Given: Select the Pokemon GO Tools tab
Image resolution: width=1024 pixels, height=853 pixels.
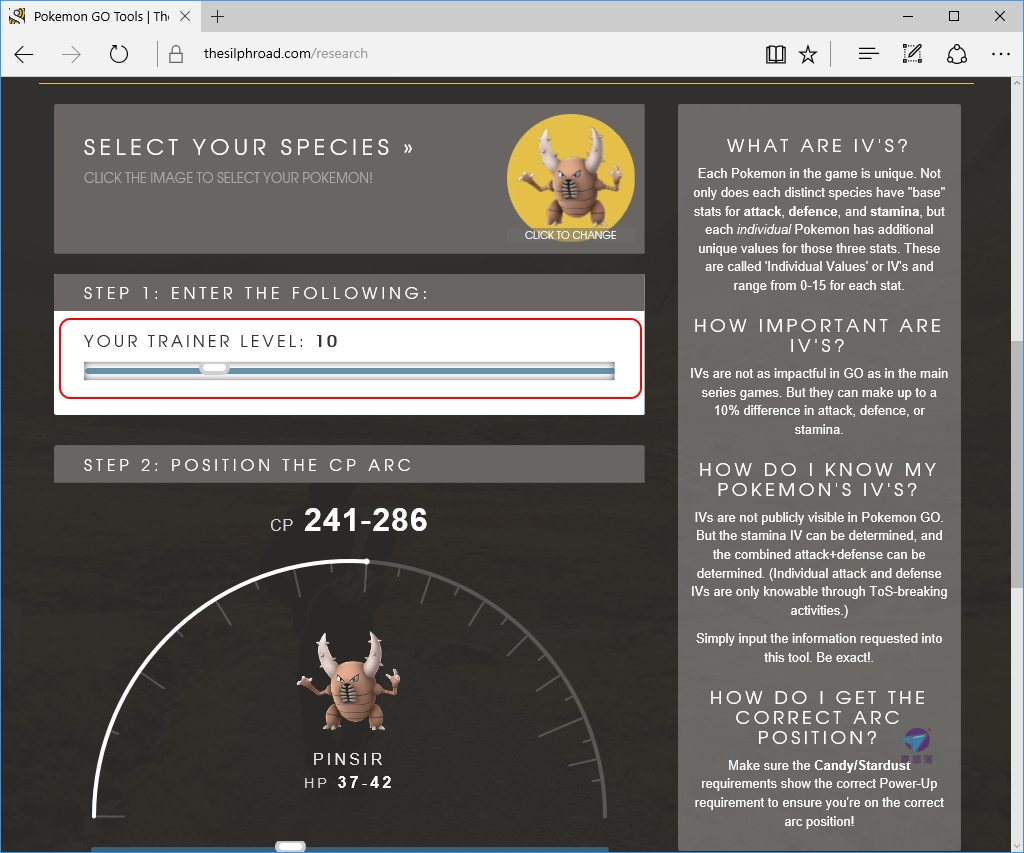Looking at the screenshot, I should [x=99, y=16].
